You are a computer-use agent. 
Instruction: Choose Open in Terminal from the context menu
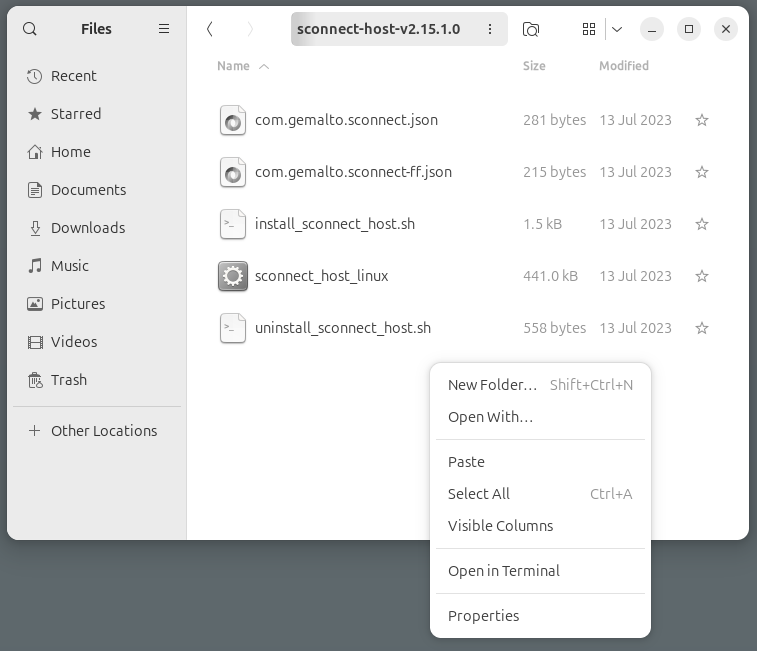pyautogui.click(x=540, y=571)
